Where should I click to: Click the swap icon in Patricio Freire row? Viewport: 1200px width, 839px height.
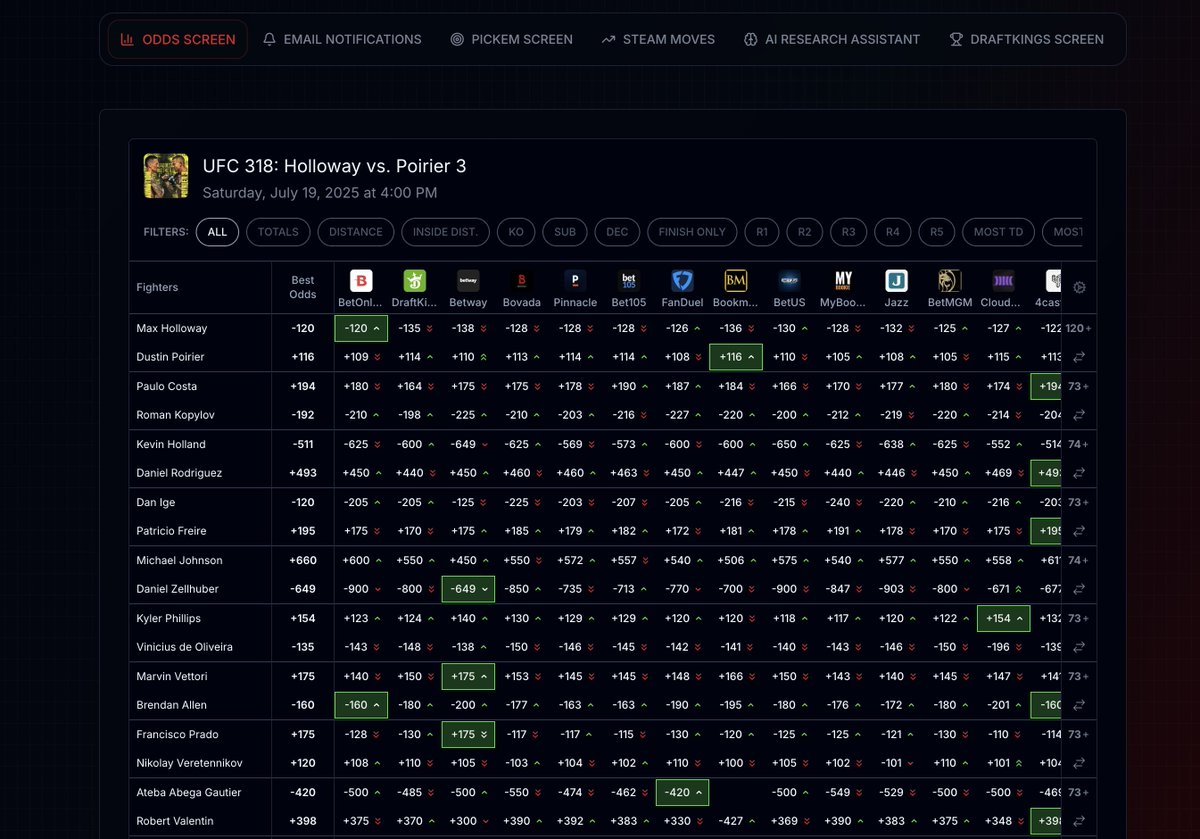[1079, 531]
